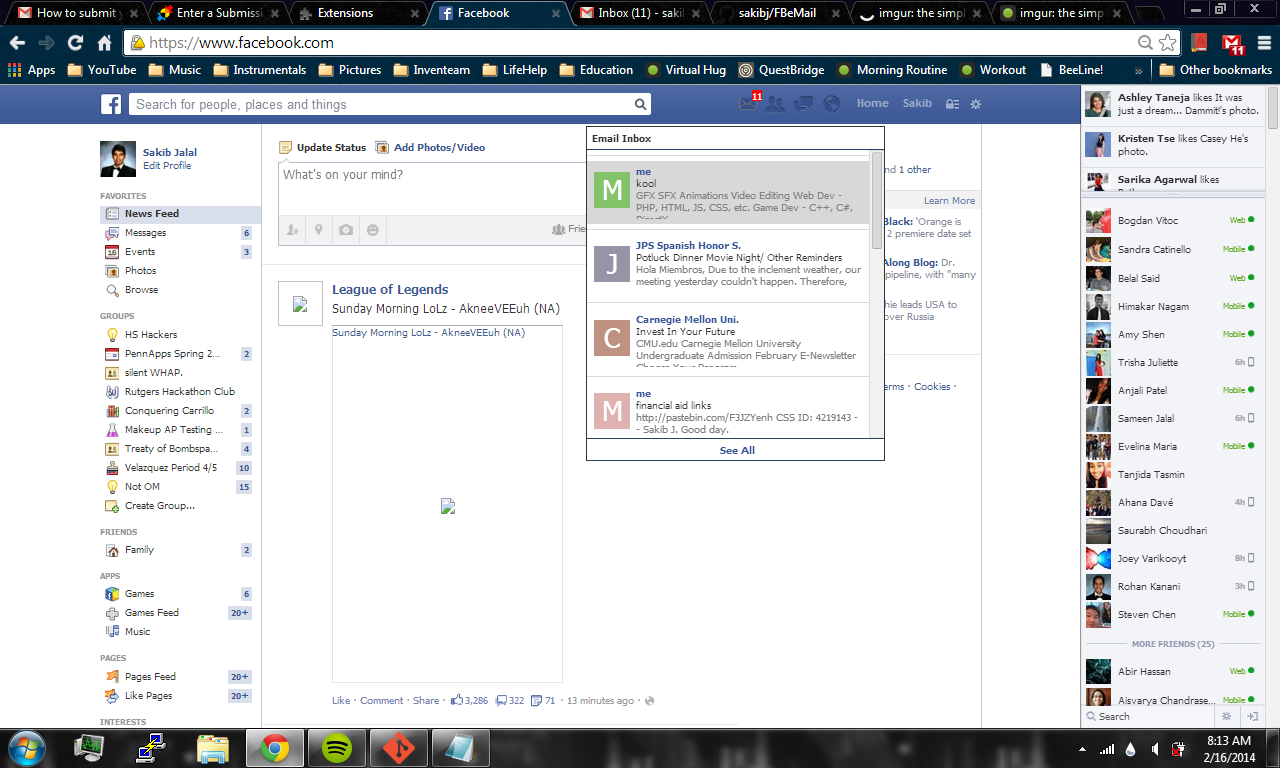Click the search magnifier icon in Facebook search

click(640, 104)
